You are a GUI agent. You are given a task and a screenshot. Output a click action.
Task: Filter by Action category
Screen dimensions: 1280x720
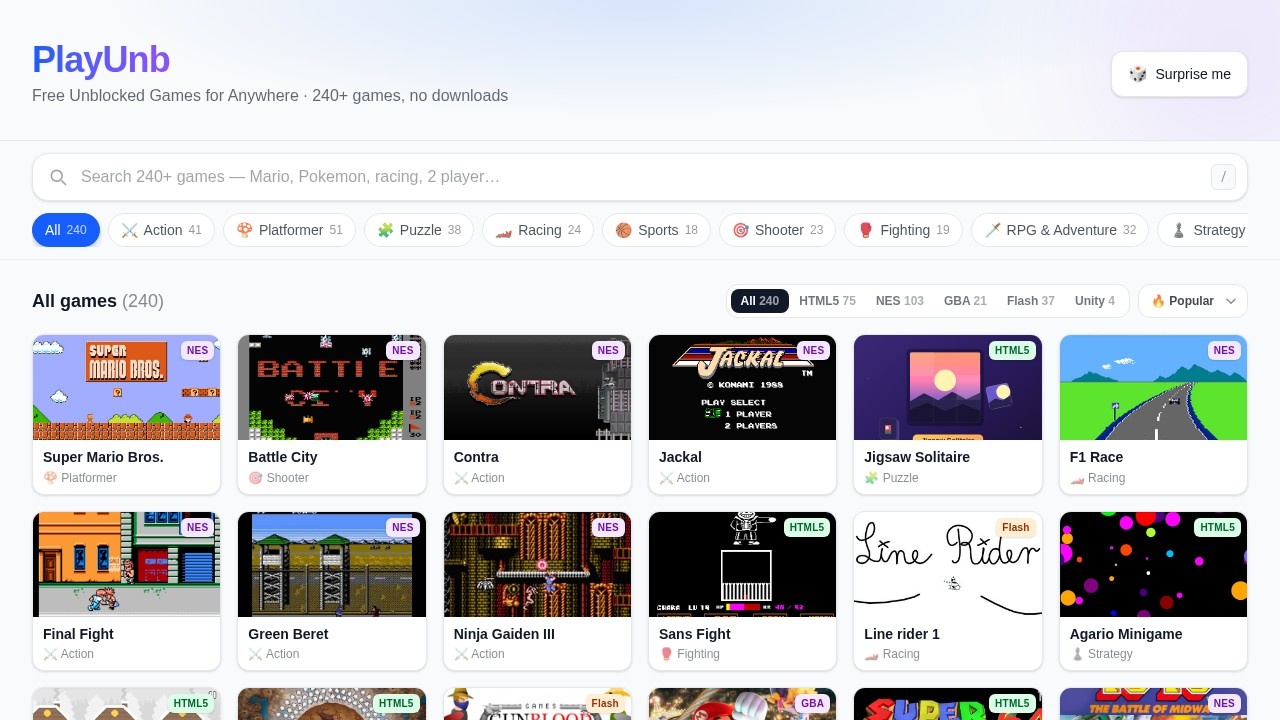161,230
